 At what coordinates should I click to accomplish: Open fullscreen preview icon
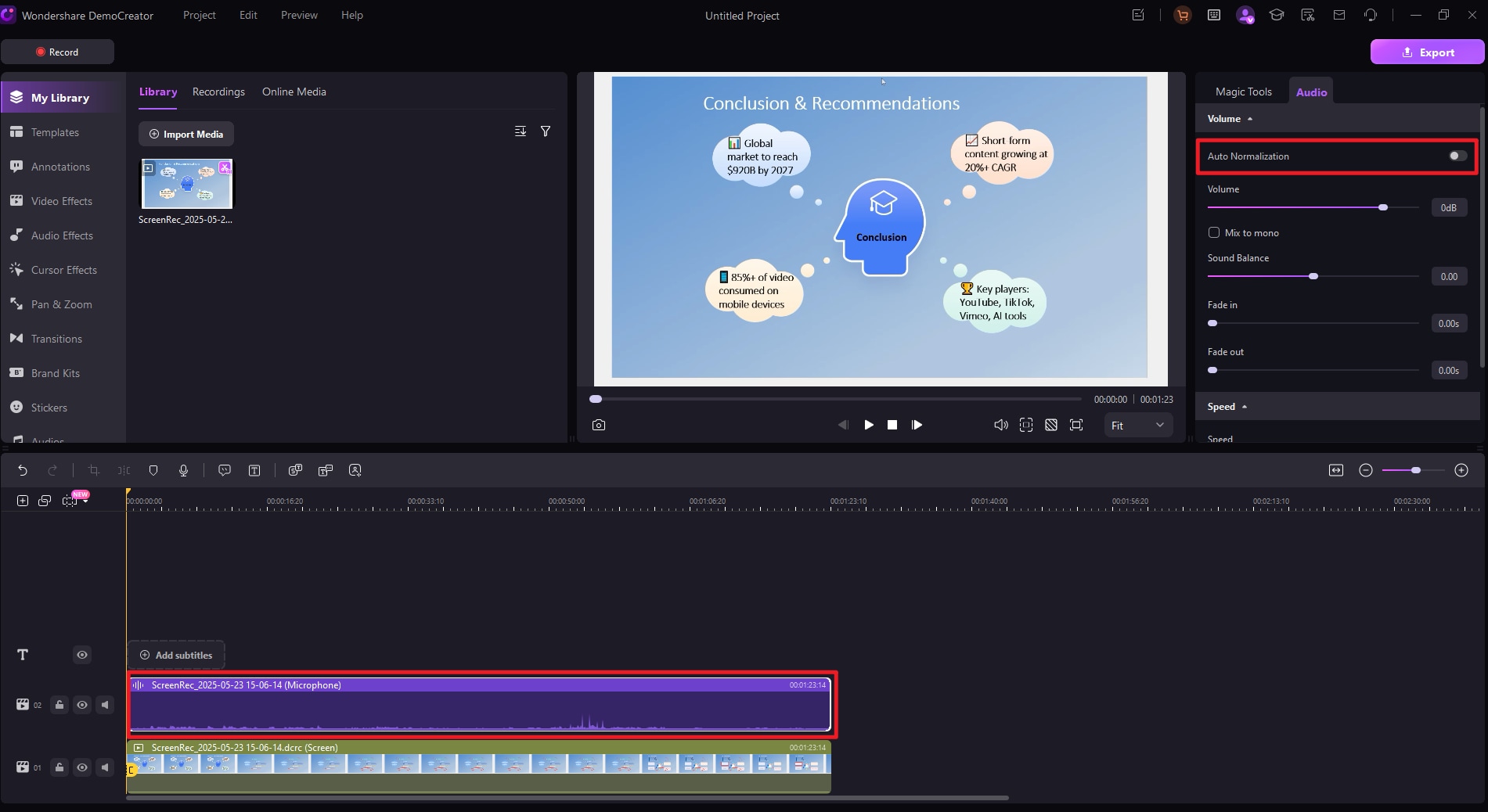click(1076, 425)
